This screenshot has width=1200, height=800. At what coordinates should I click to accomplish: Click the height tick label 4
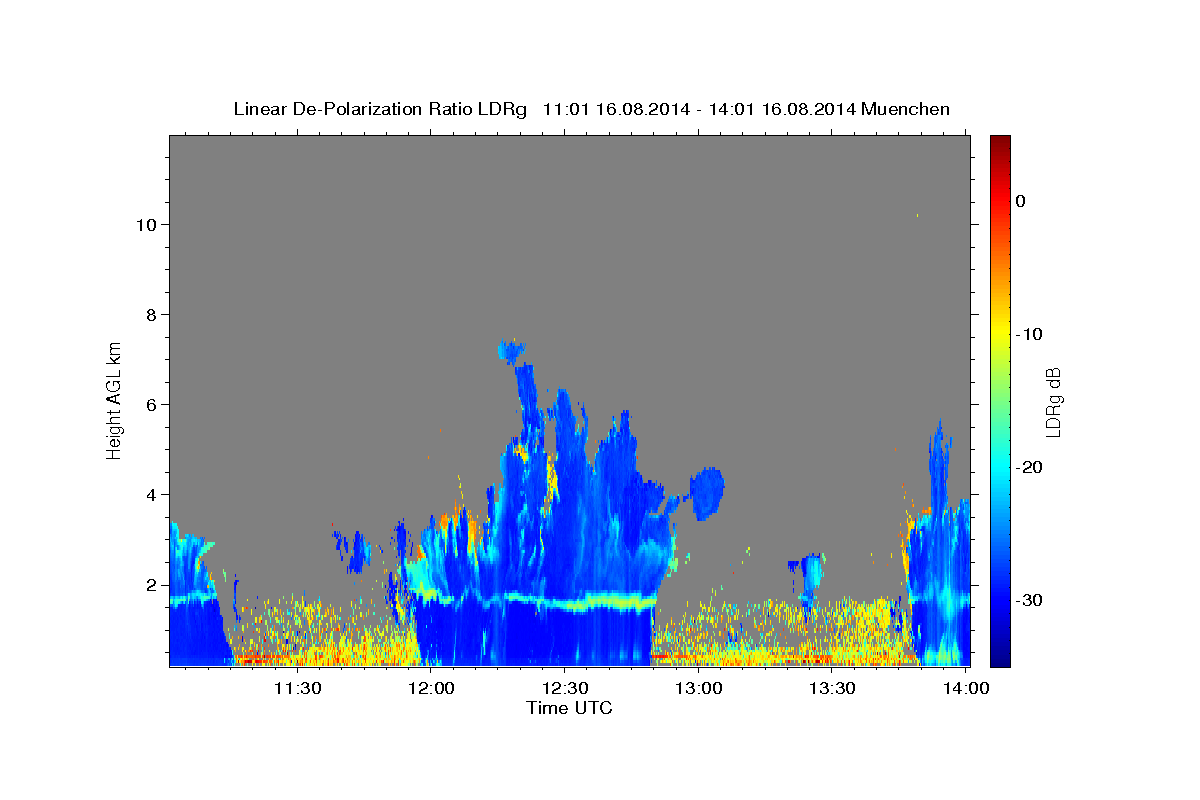tap(152, 495)
